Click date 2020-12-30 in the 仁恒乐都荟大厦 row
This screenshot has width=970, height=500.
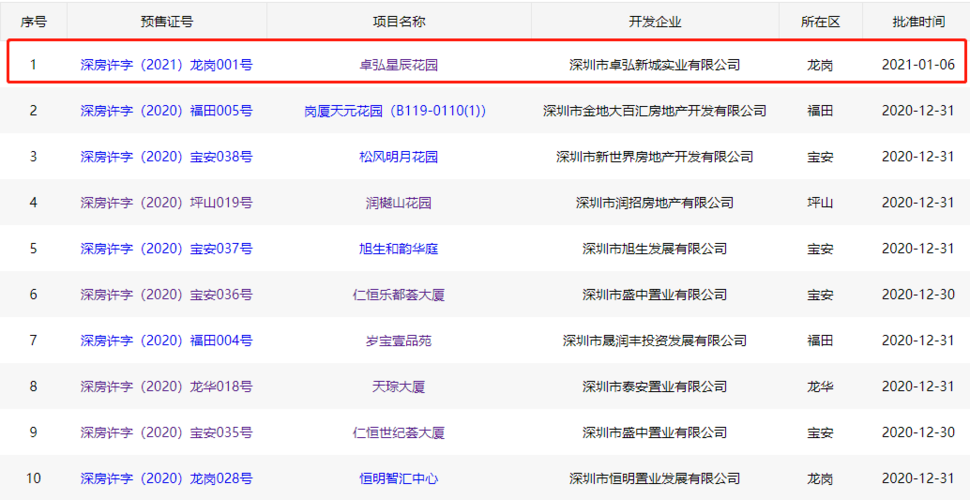(919, 295)
